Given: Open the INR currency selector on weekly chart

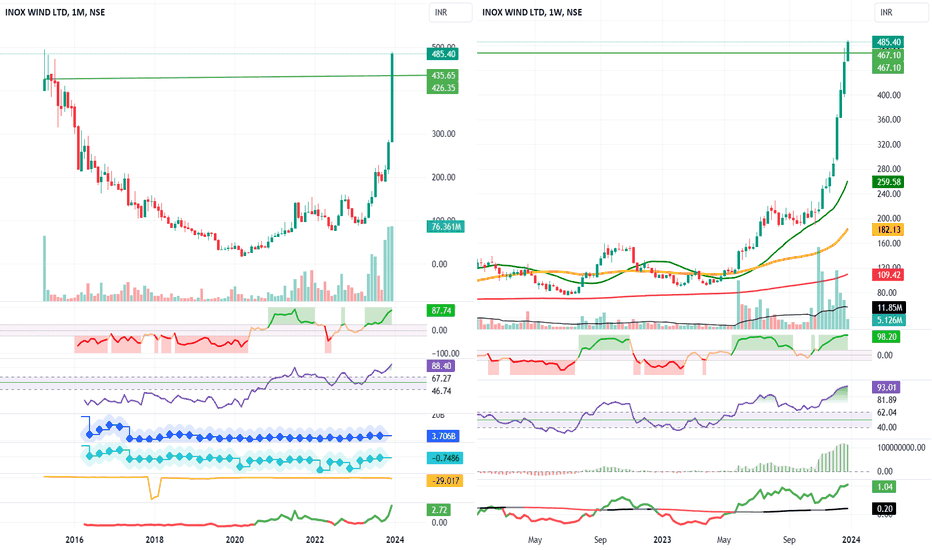Looking at the screenshot, I should 900,12.
